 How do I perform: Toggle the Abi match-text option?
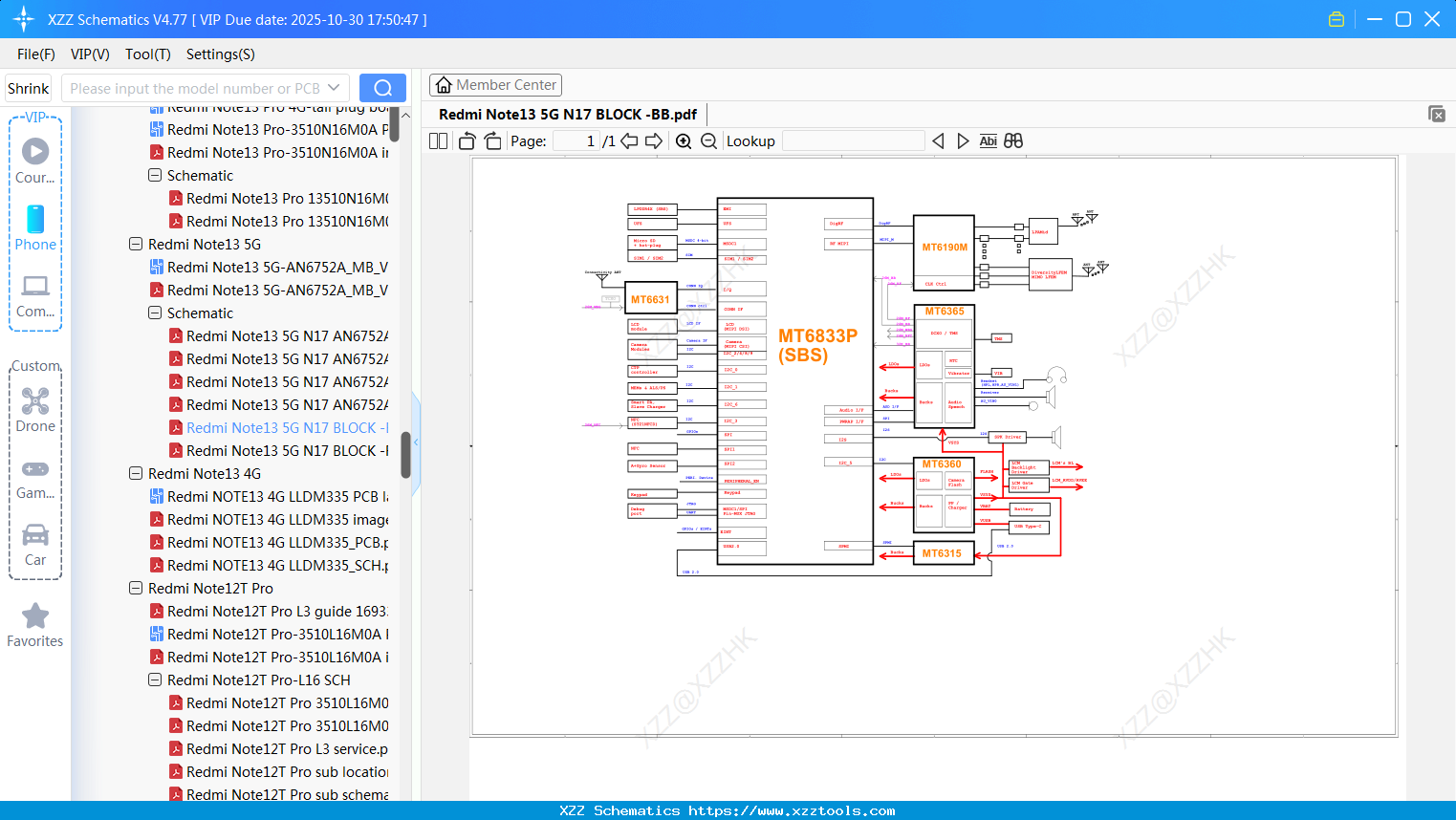(988, 141)
